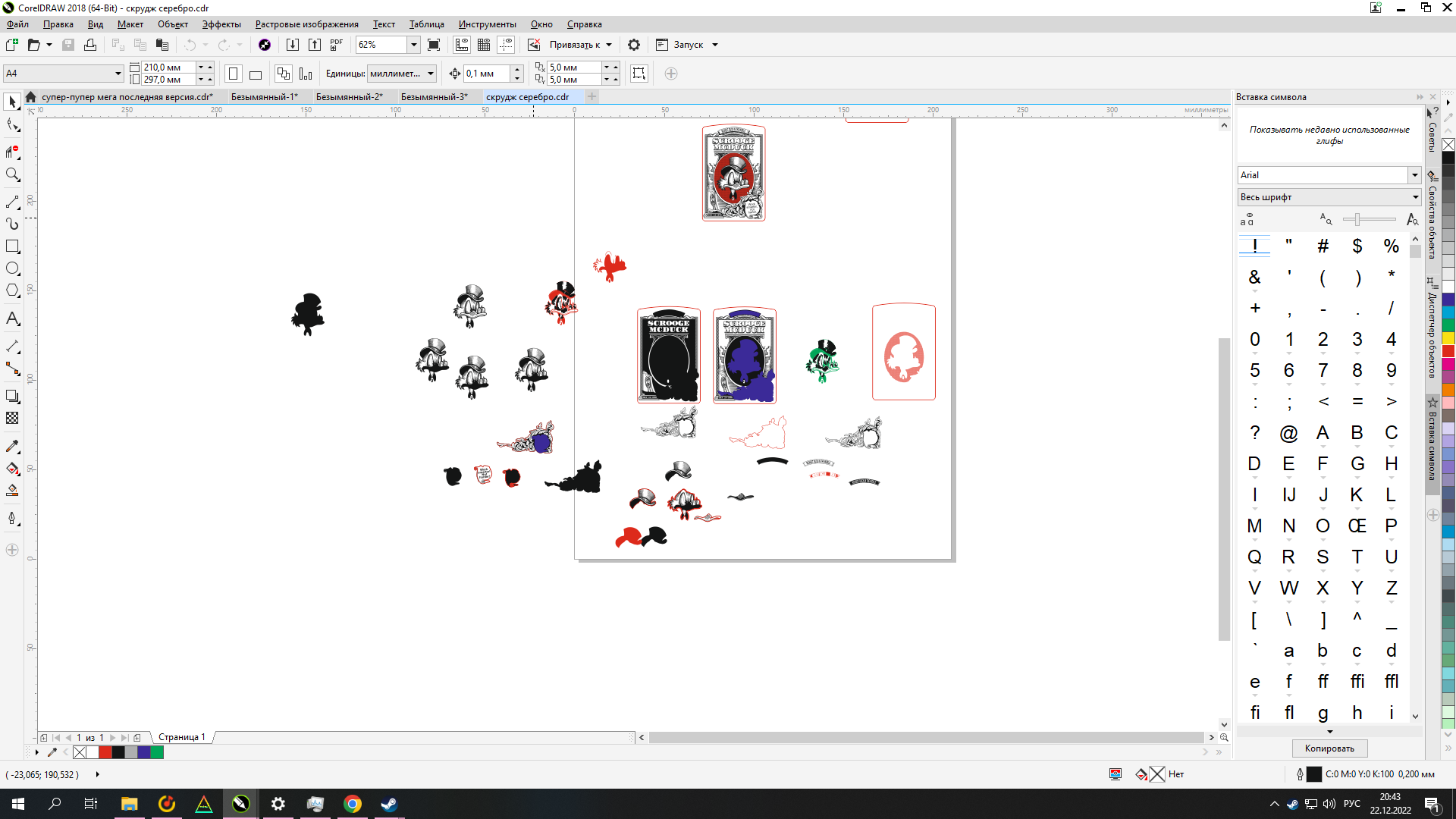
Task: Switch page to landscape orientation
Action: click(256, 74)
